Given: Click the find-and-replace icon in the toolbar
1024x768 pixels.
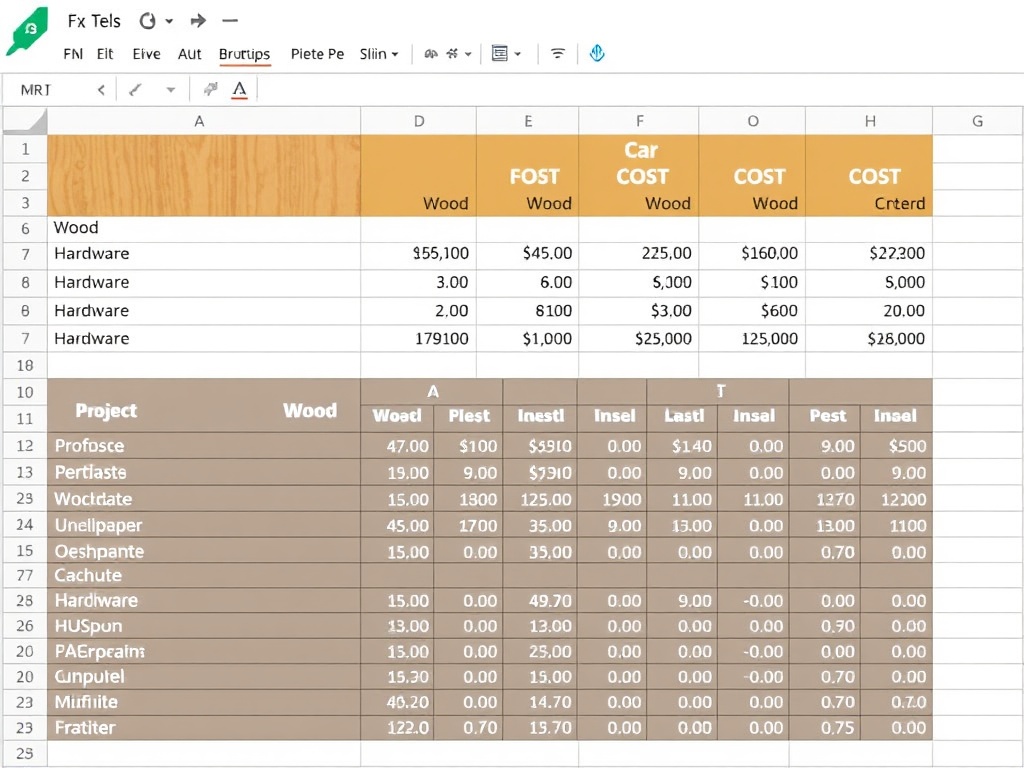Looking at the screenshot, I should (x=430, y=53).
